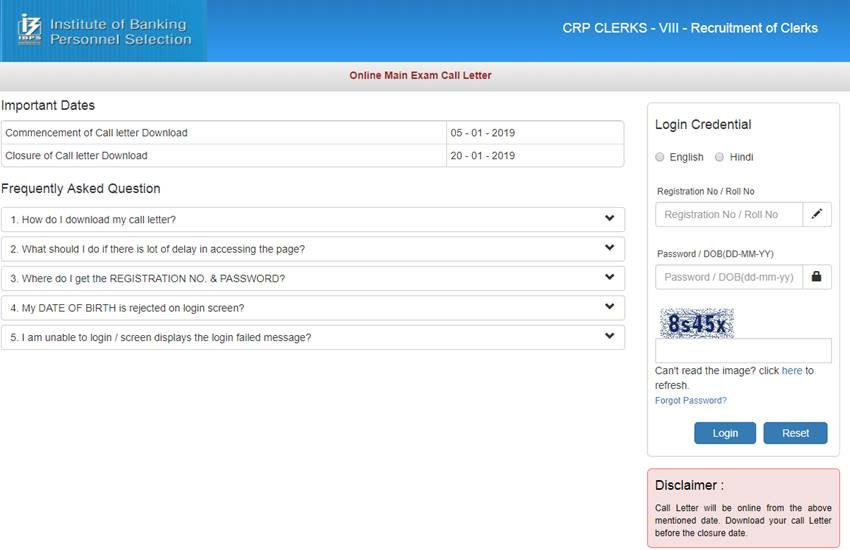Click the IBPS logo in the header
850x550 pixels.
tap(30, 30)
